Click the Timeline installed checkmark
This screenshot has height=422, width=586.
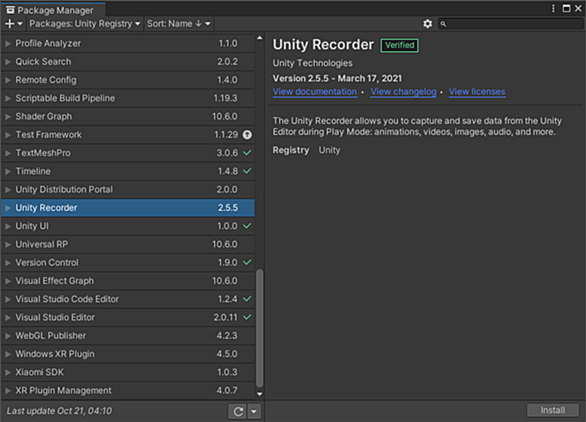click(x=247, y=171)
